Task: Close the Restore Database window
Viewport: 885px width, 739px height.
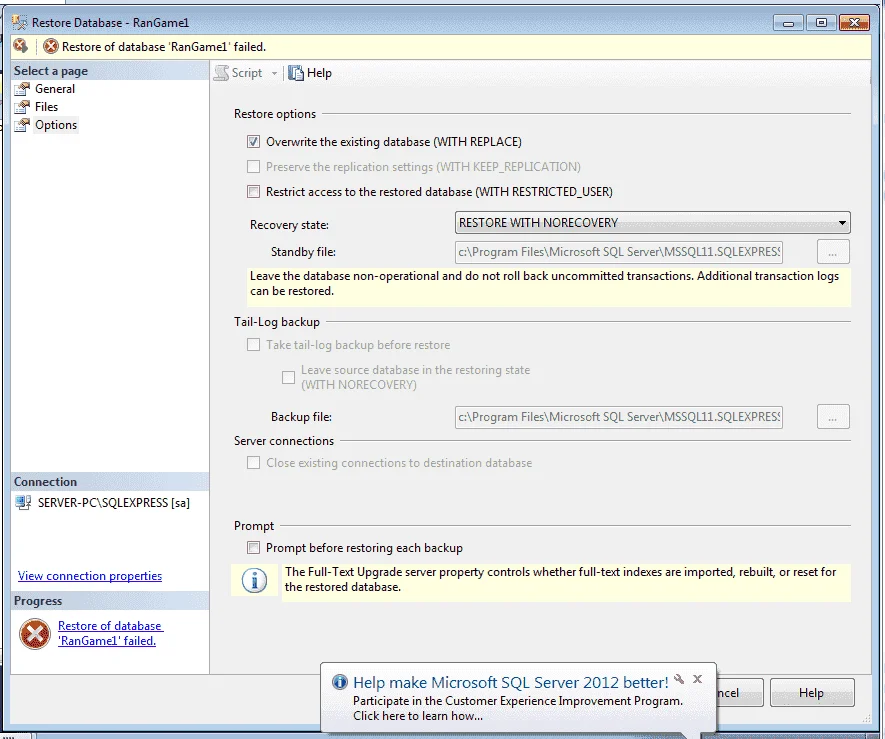Action: 854,23
